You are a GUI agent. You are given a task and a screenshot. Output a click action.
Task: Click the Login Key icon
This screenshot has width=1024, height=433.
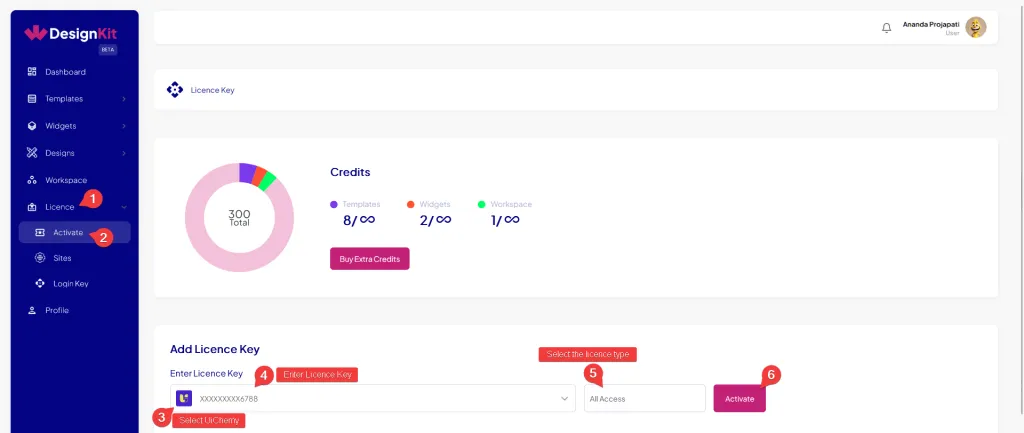pos(40,284)
